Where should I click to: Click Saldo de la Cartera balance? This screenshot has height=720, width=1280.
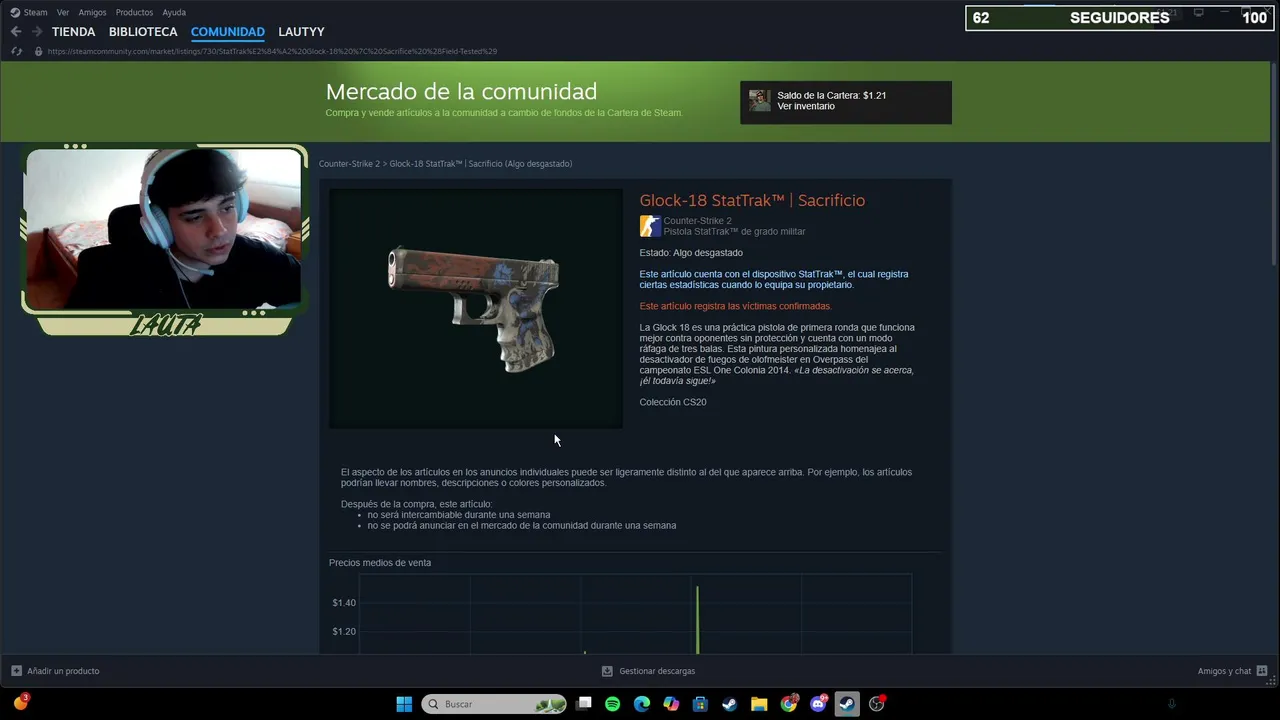(x=832, y=95)
